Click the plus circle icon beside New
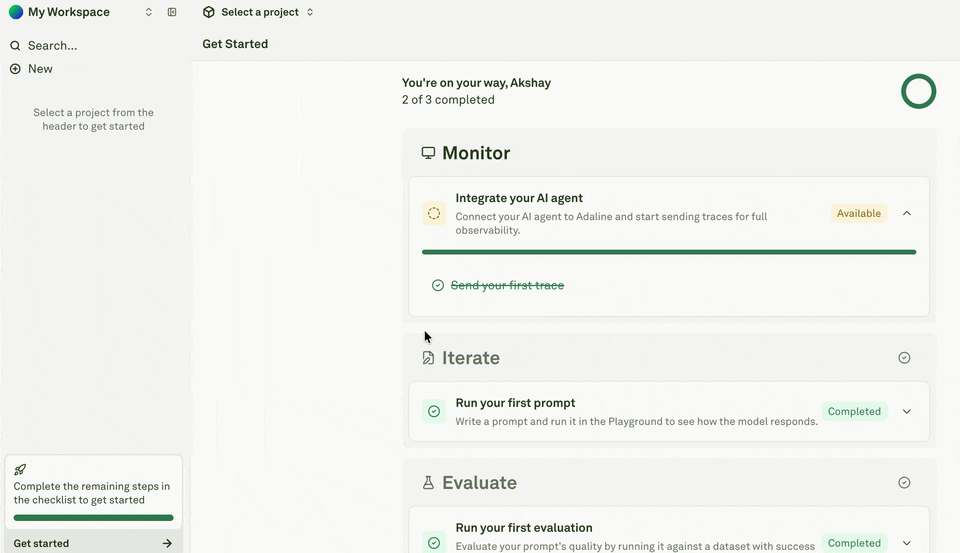 coord(15,69)
